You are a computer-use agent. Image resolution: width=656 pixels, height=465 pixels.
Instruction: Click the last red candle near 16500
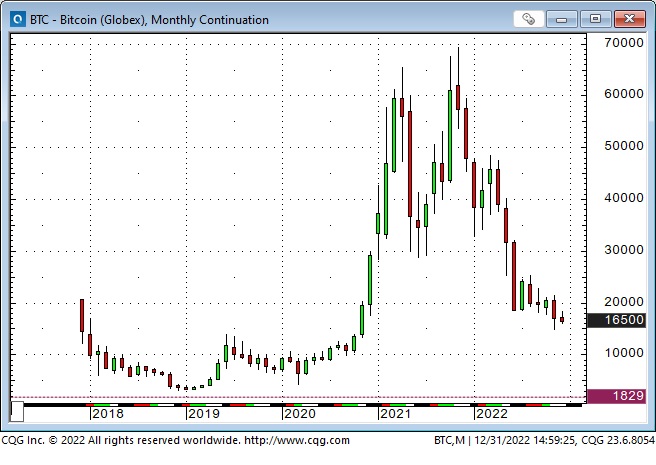click(562, 319)
